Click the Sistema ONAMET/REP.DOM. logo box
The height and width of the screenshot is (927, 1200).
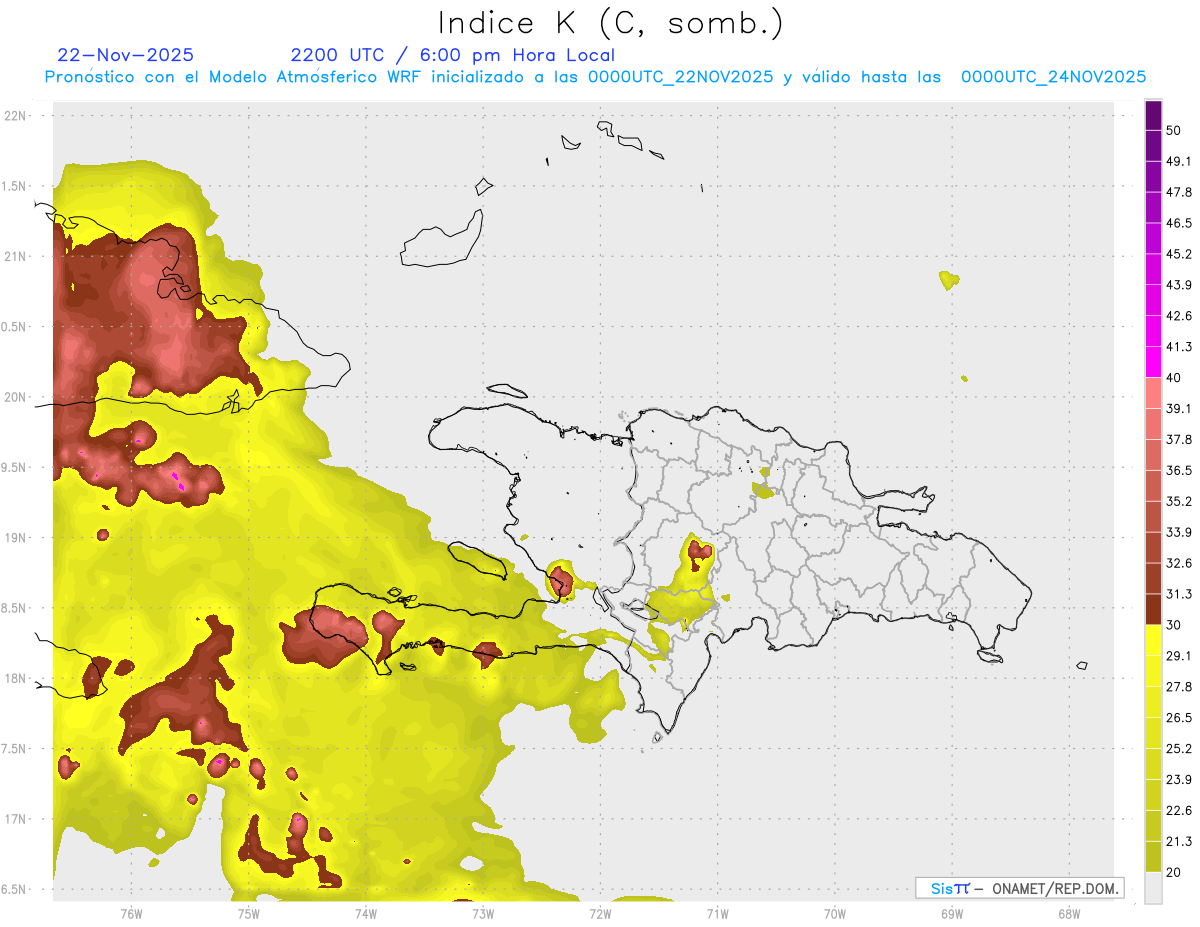click(x=1019, y=888)
